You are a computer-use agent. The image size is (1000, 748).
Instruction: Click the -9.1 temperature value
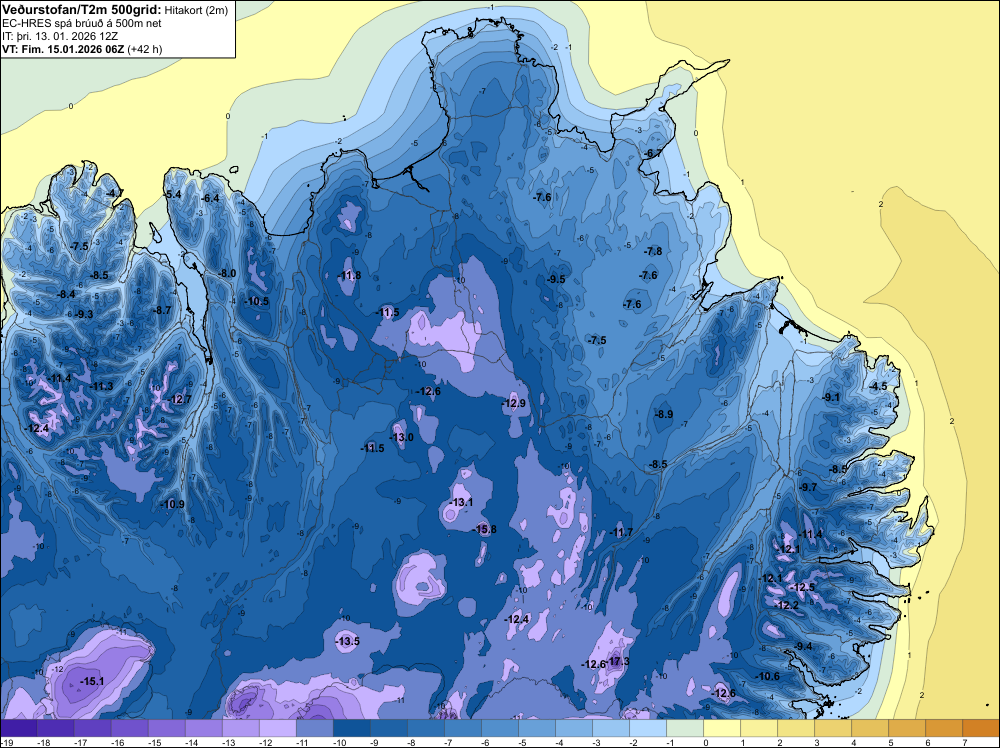832,397
